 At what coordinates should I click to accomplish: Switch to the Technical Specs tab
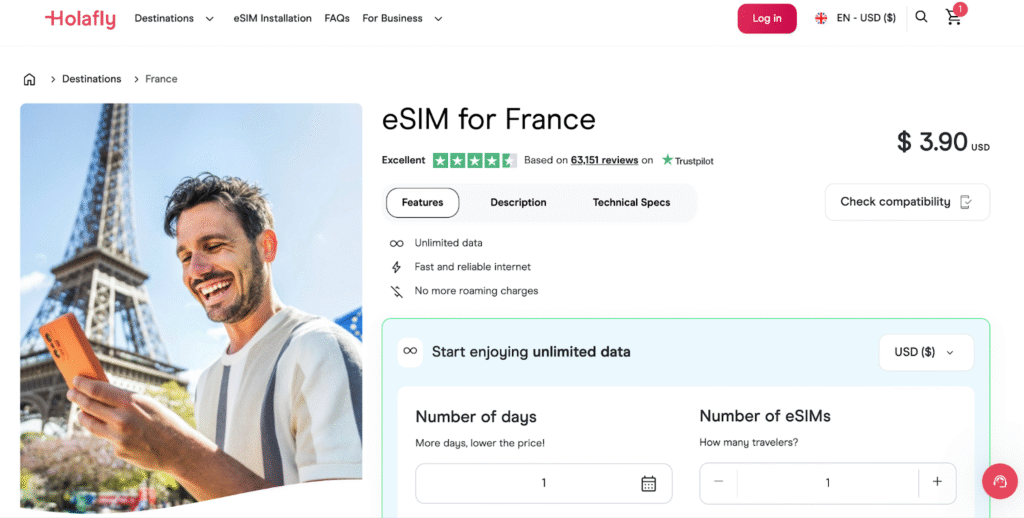[631, 202]
